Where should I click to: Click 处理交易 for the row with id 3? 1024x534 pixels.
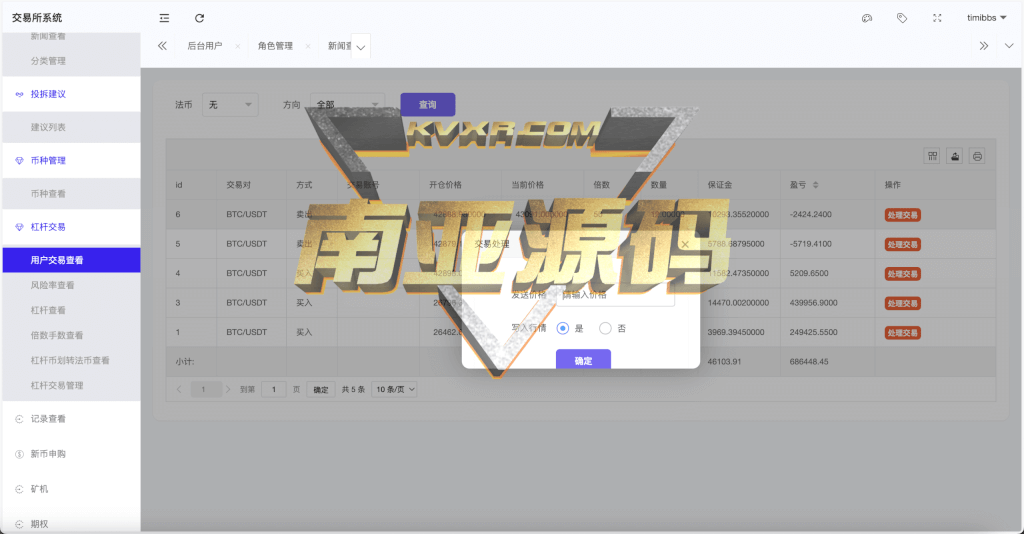(903, 303)
